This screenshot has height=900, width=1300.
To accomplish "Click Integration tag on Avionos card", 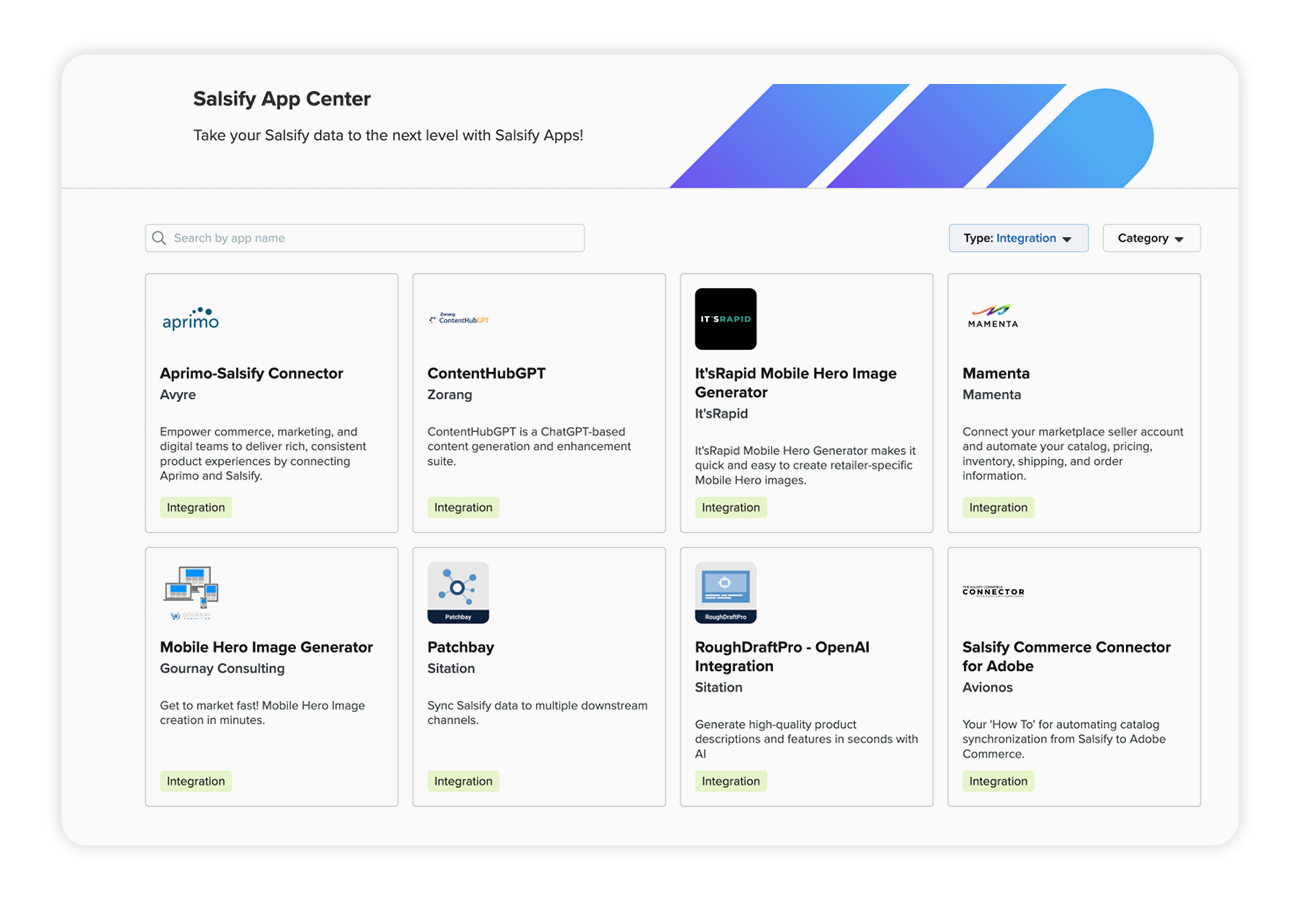I will (x=999, y=781).
